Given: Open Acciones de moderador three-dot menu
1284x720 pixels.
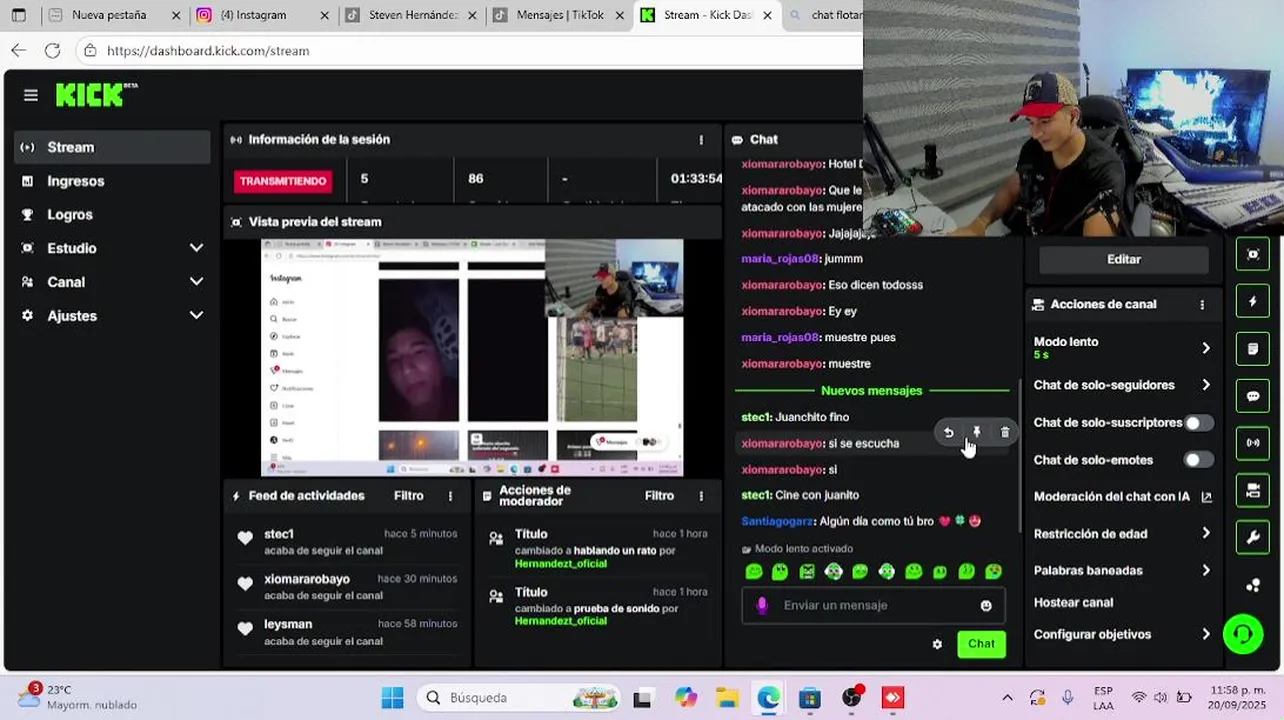Looking at the screenshot, I should coord(701,496).
